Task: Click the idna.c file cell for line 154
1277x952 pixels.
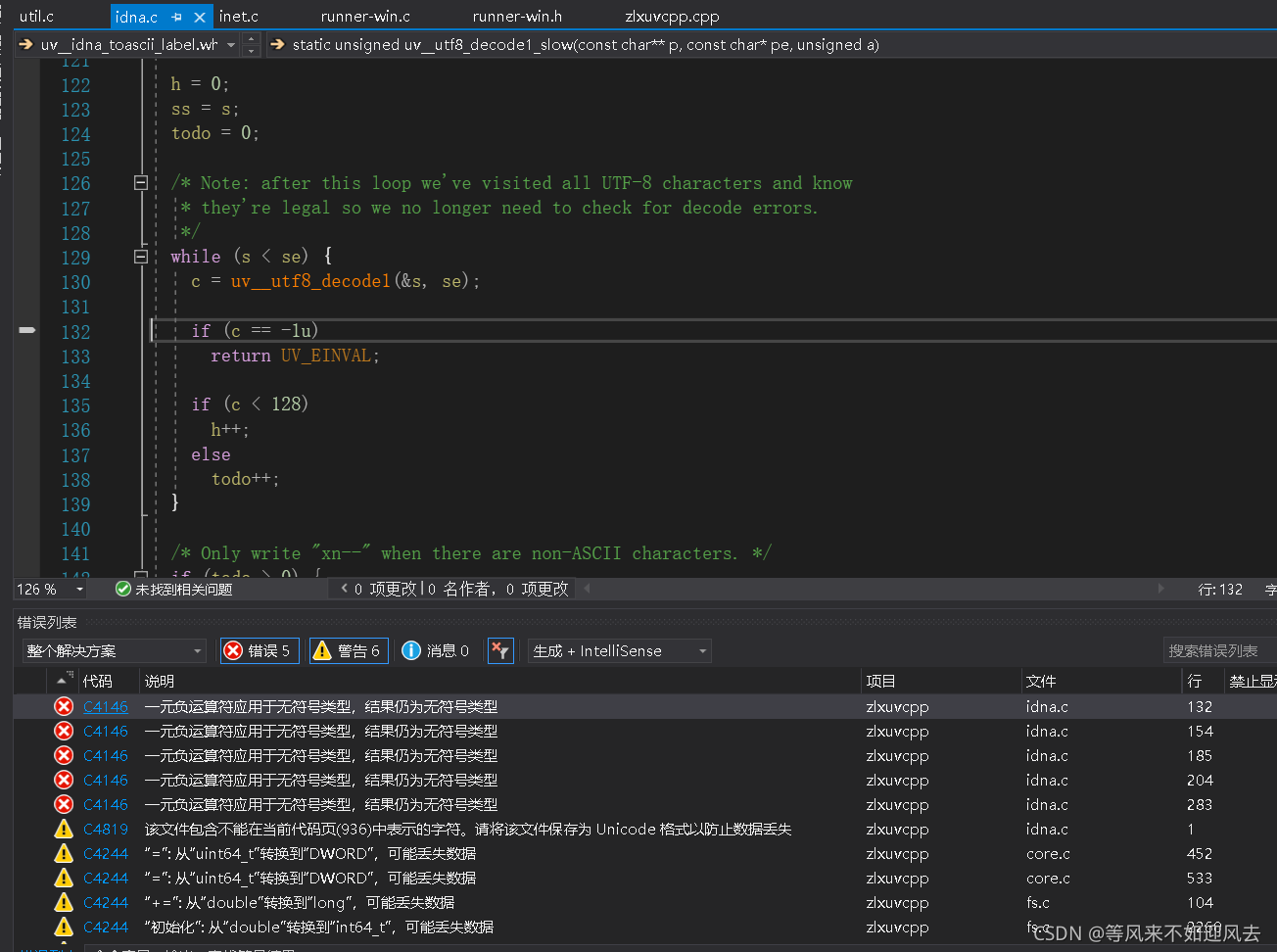Action: [x=1047, y=731]
